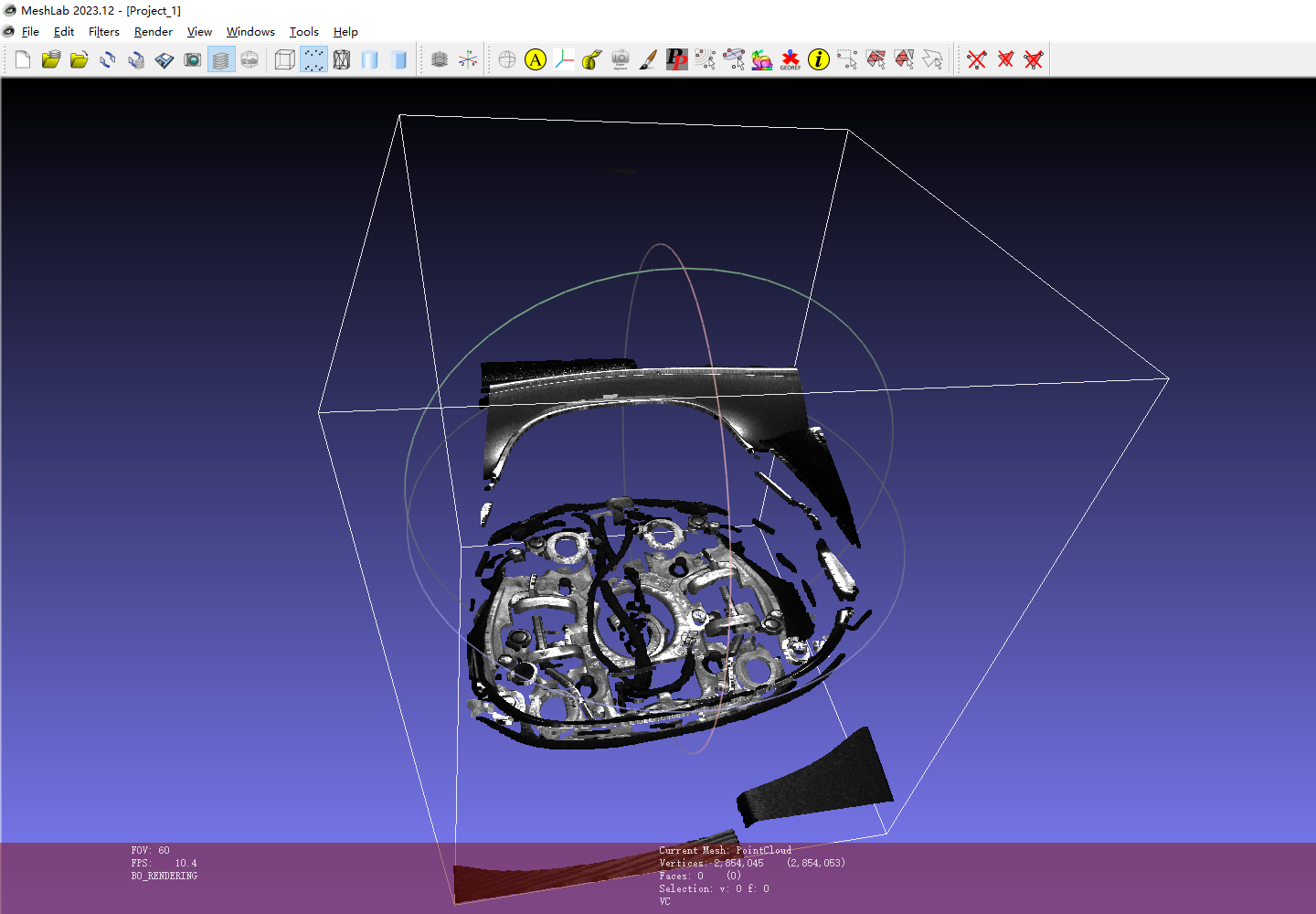Open the PickPoints PP tool
The image size is (1316, 914).
pos(677,59)
